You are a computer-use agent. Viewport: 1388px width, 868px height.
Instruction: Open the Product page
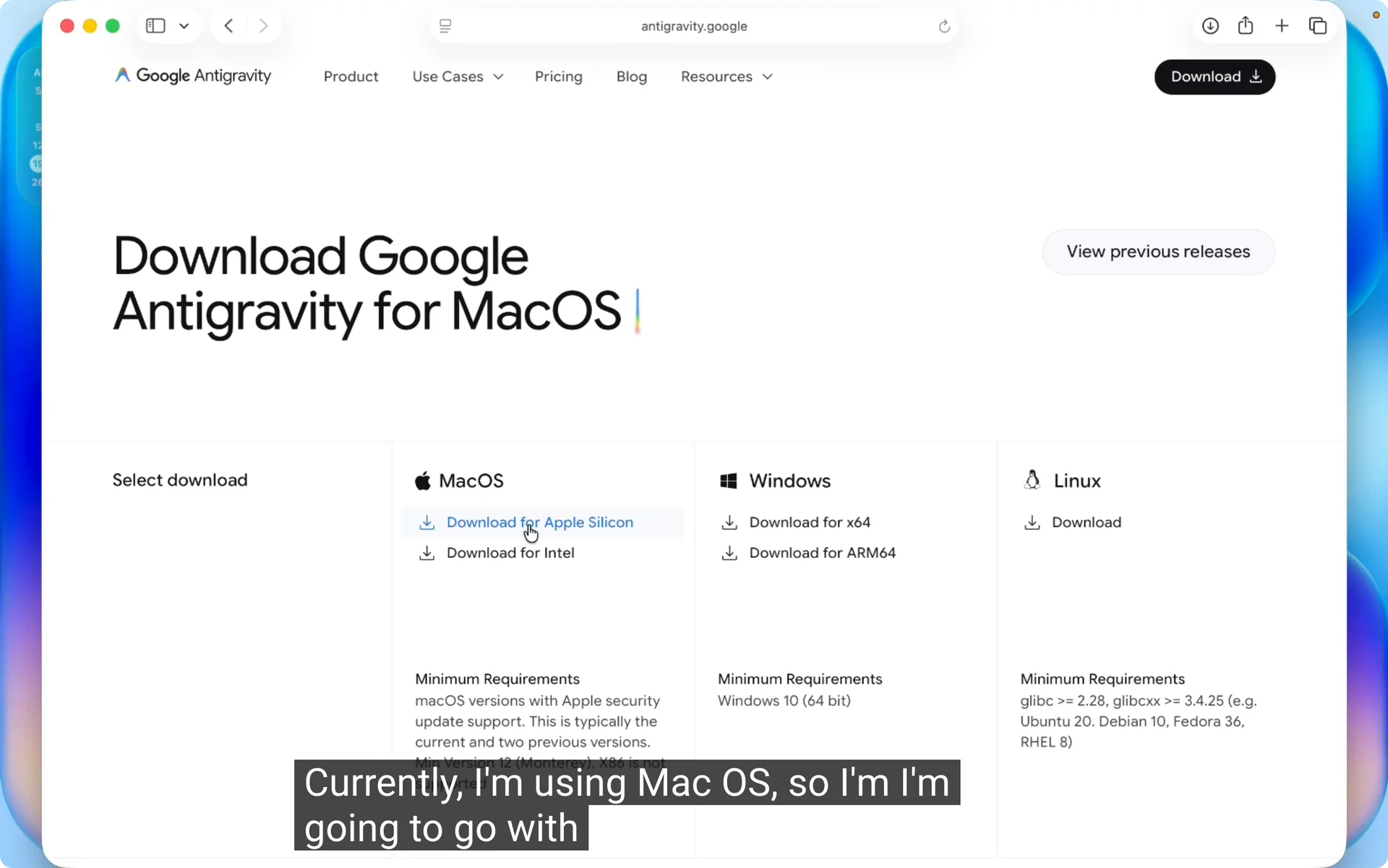pos(351,77)
